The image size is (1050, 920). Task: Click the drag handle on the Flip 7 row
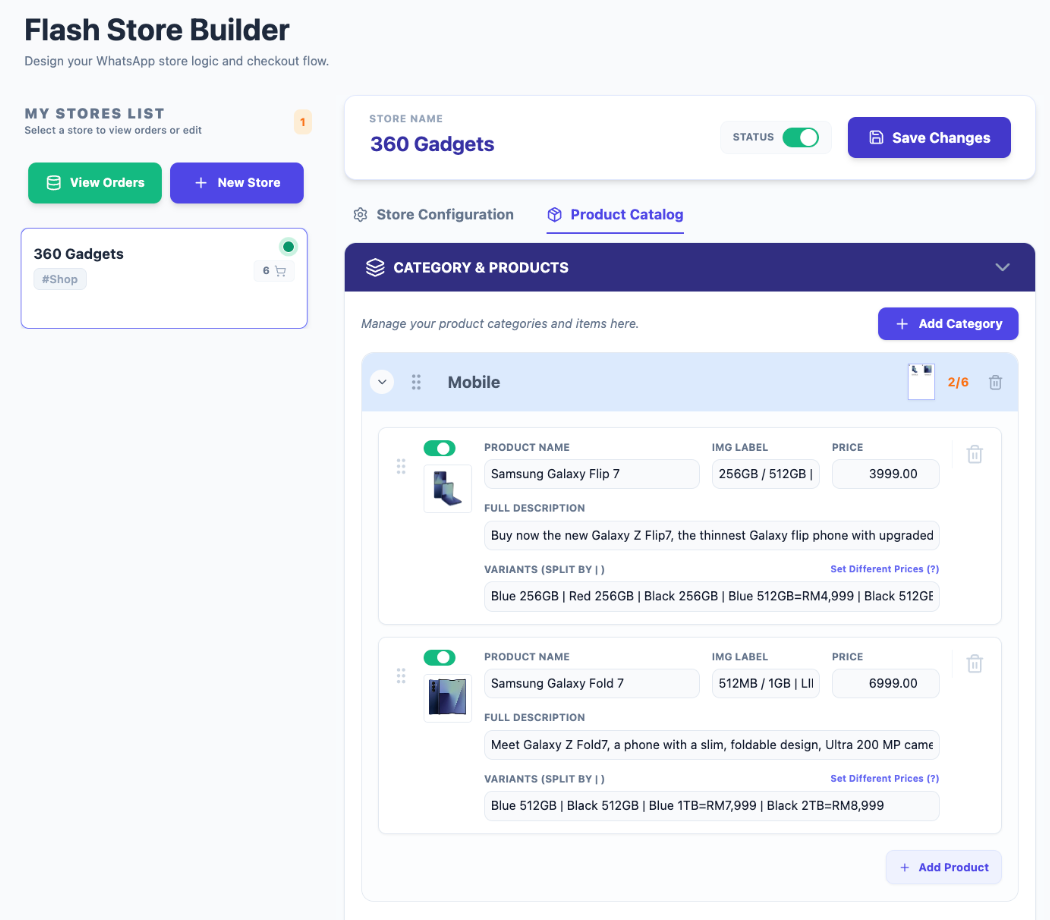tap(400, 466)
